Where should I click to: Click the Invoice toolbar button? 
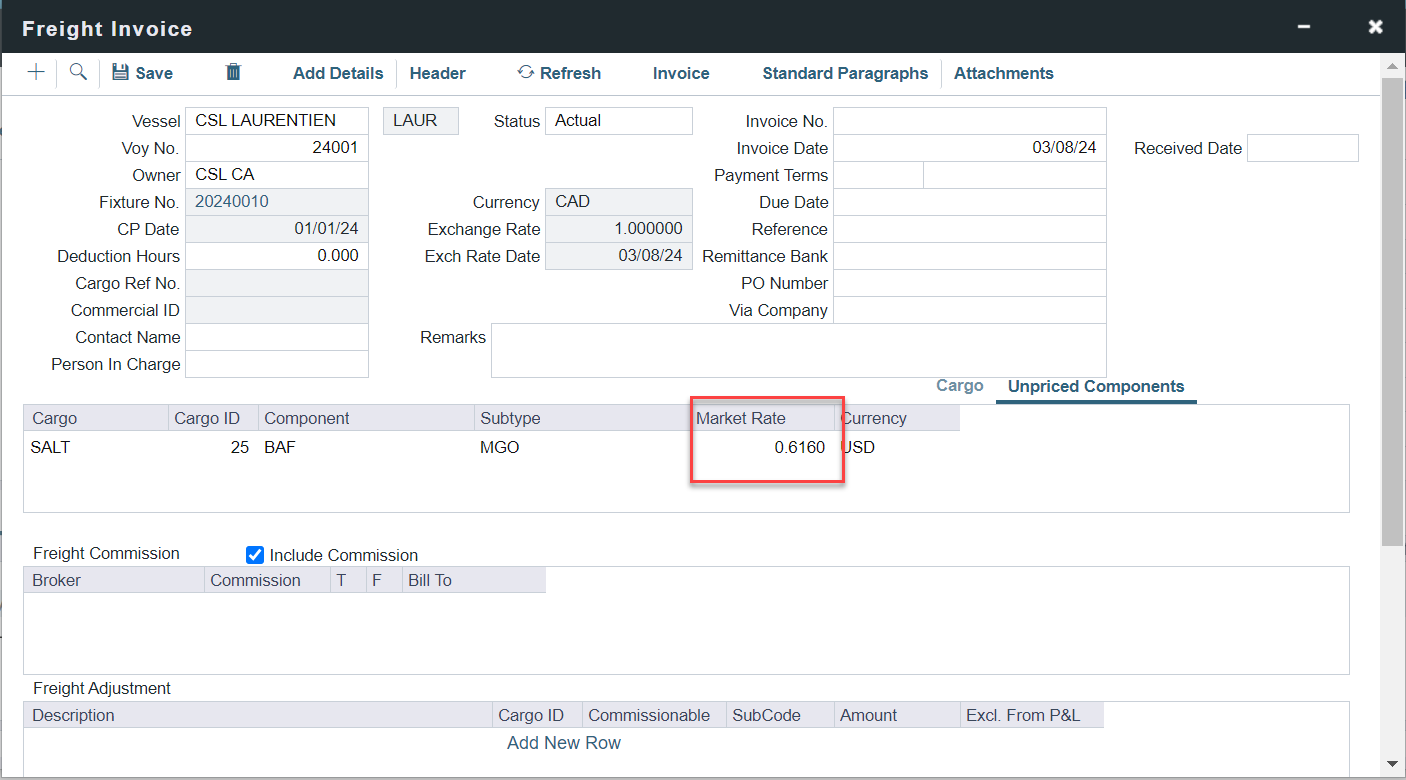coord(681,73)
